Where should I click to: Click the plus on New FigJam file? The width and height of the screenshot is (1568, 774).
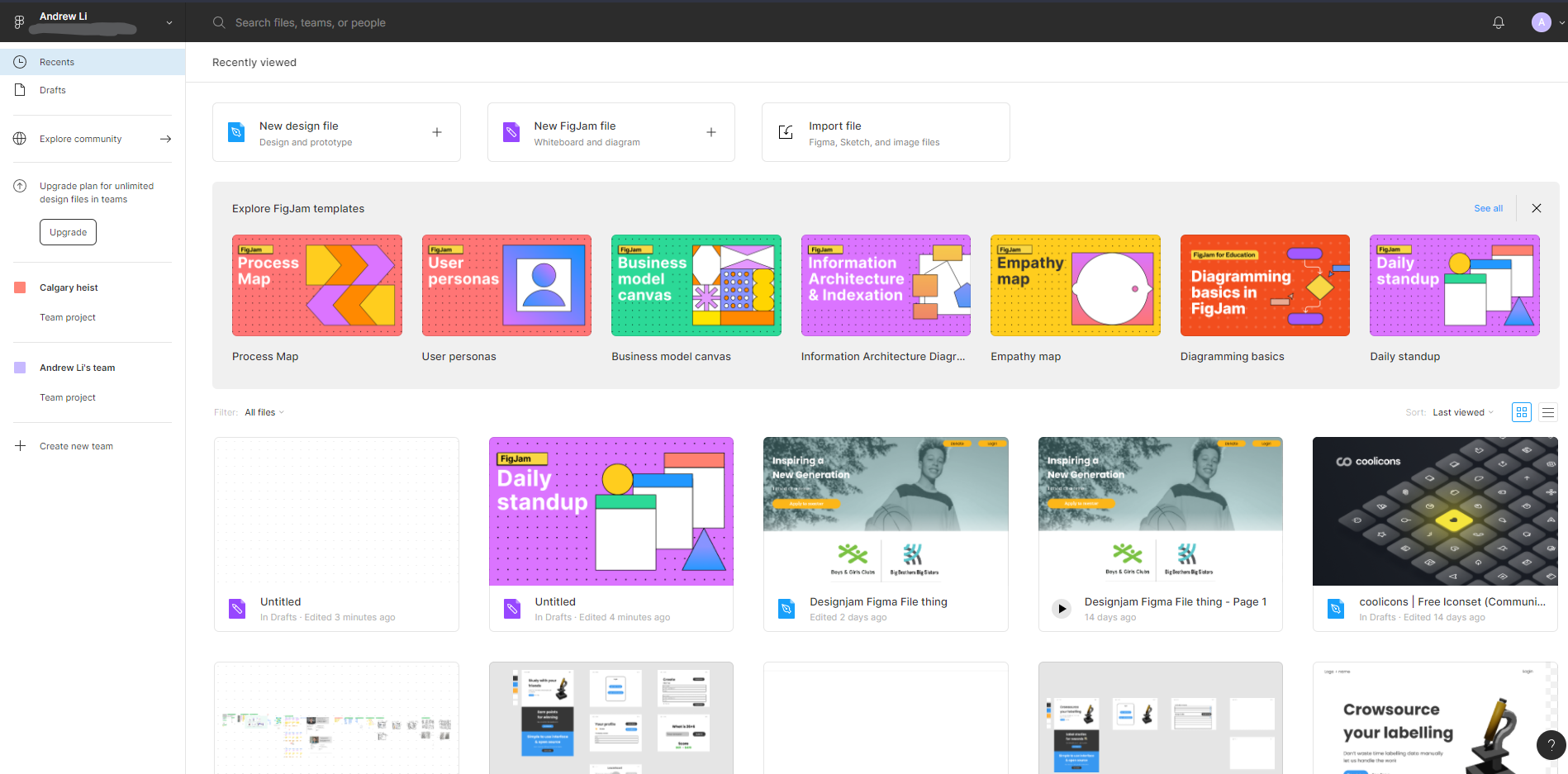711,132
